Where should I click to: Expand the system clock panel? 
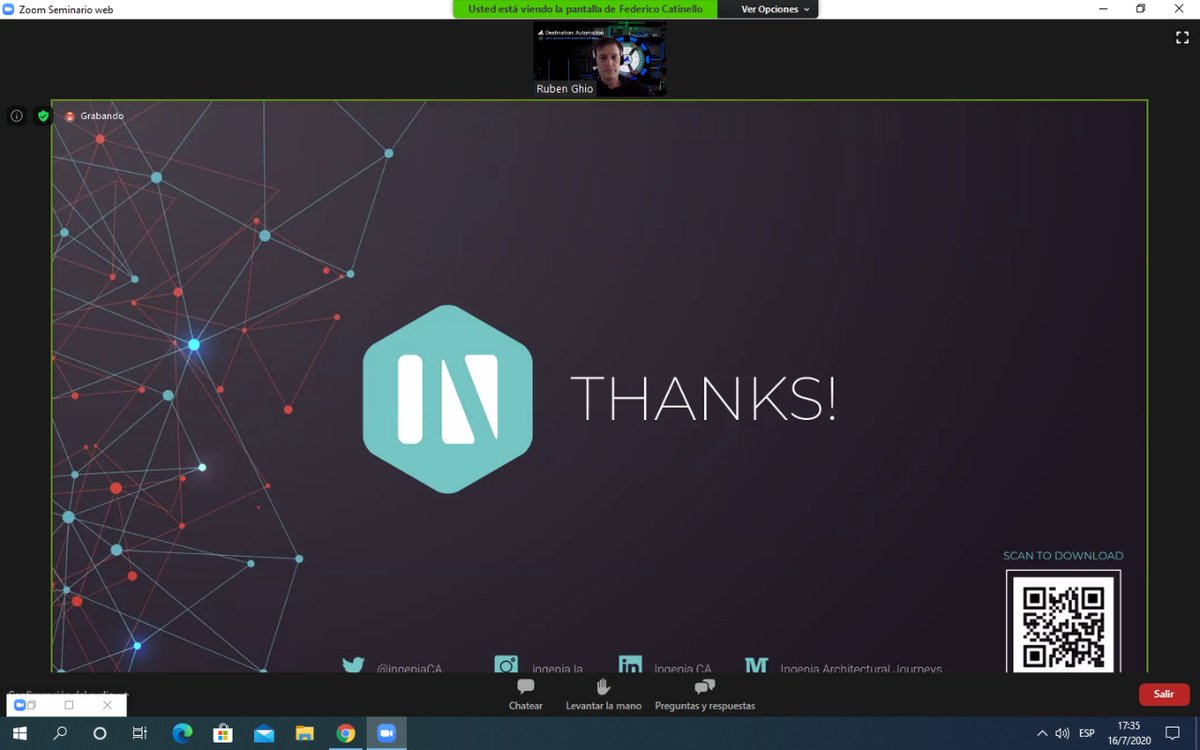click(1129, 732)
